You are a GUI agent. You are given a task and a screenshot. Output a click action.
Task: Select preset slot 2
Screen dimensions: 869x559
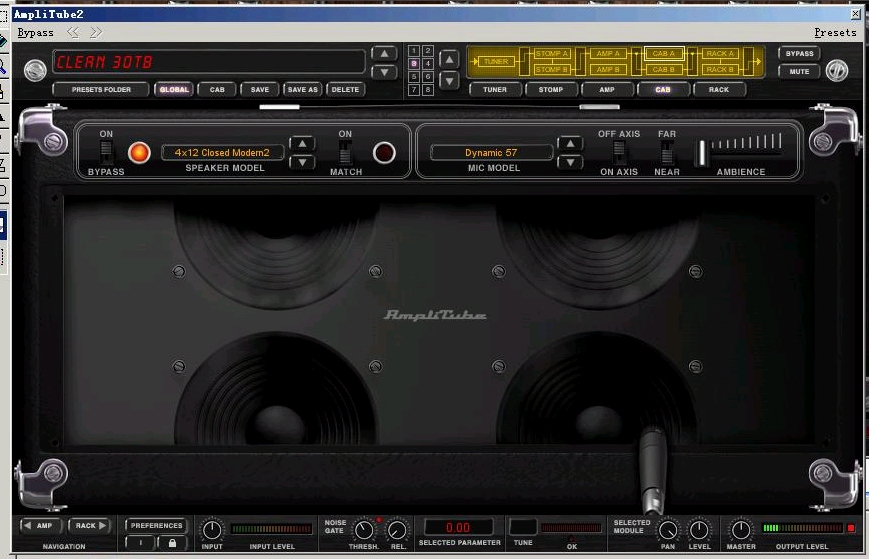428,51
